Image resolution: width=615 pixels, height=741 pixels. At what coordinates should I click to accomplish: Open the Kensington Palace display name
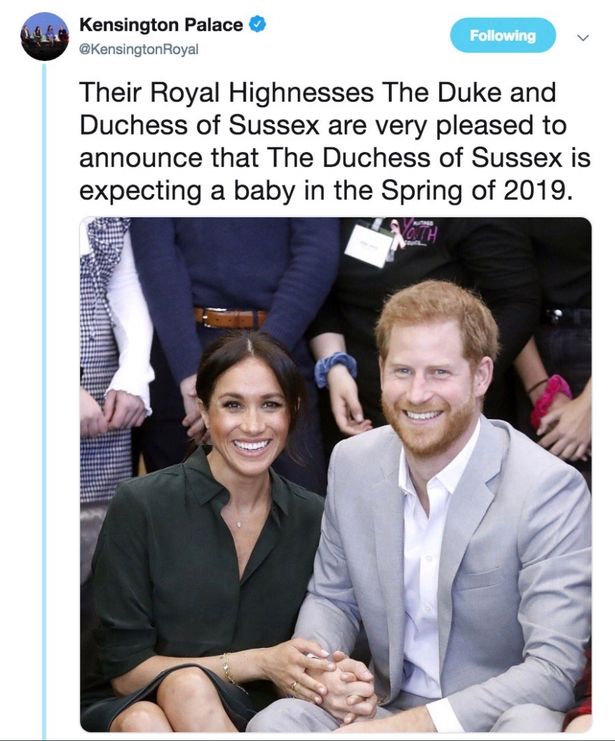pos(160,24)
